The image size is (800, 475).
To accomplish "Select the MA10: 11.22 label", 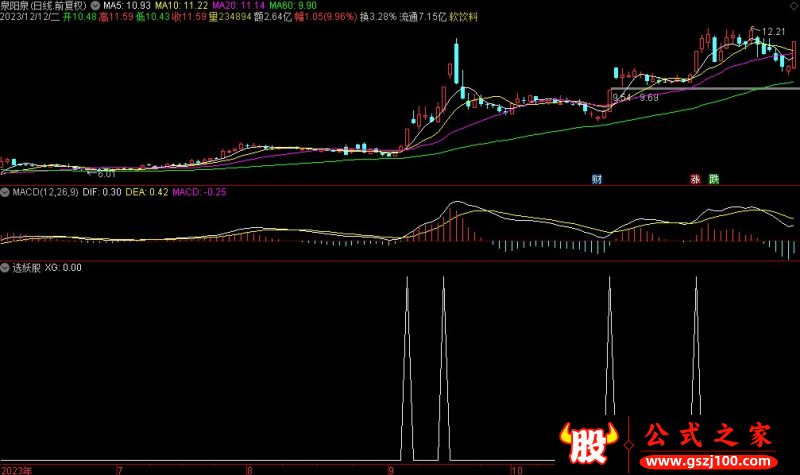I will tap(182, 6).
